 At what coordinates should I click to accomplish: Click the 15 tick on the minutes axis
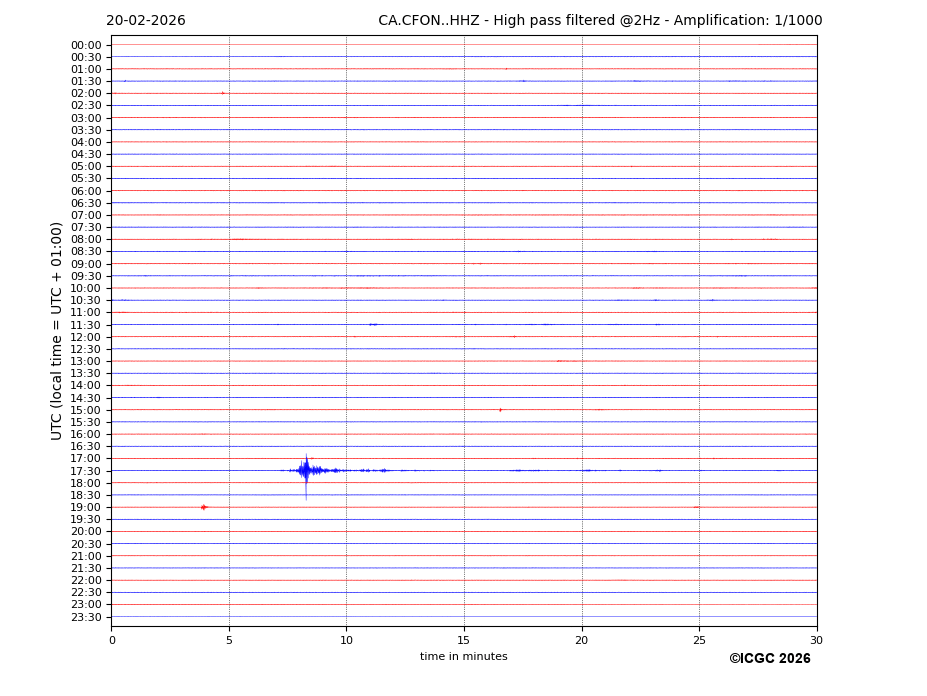click(464, 640)
